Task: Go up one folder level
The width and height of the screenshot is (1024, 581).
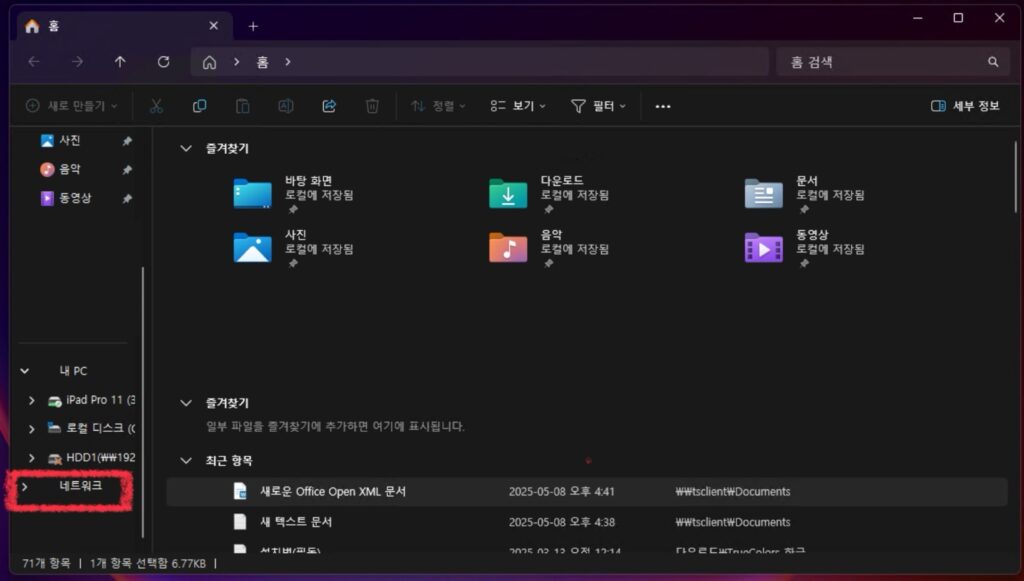Action: click(x=120, y=61)
